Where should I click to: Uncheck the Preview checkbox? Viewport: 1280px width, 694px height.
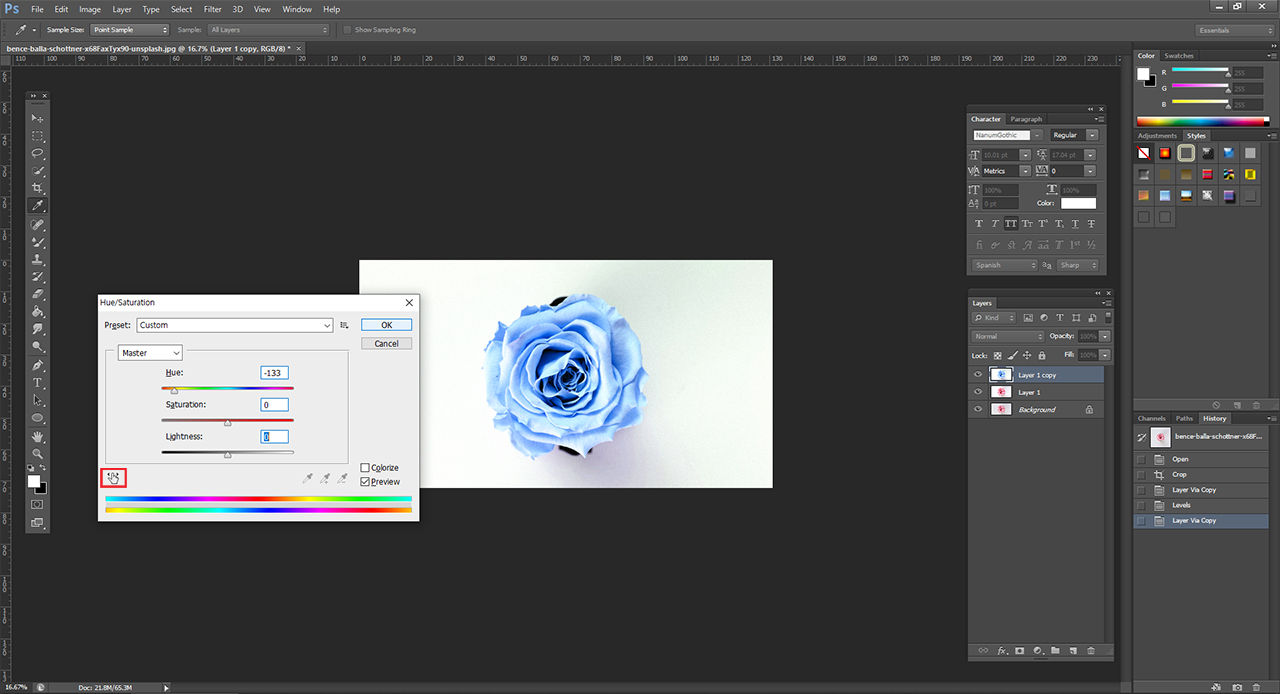pos(366,482)
